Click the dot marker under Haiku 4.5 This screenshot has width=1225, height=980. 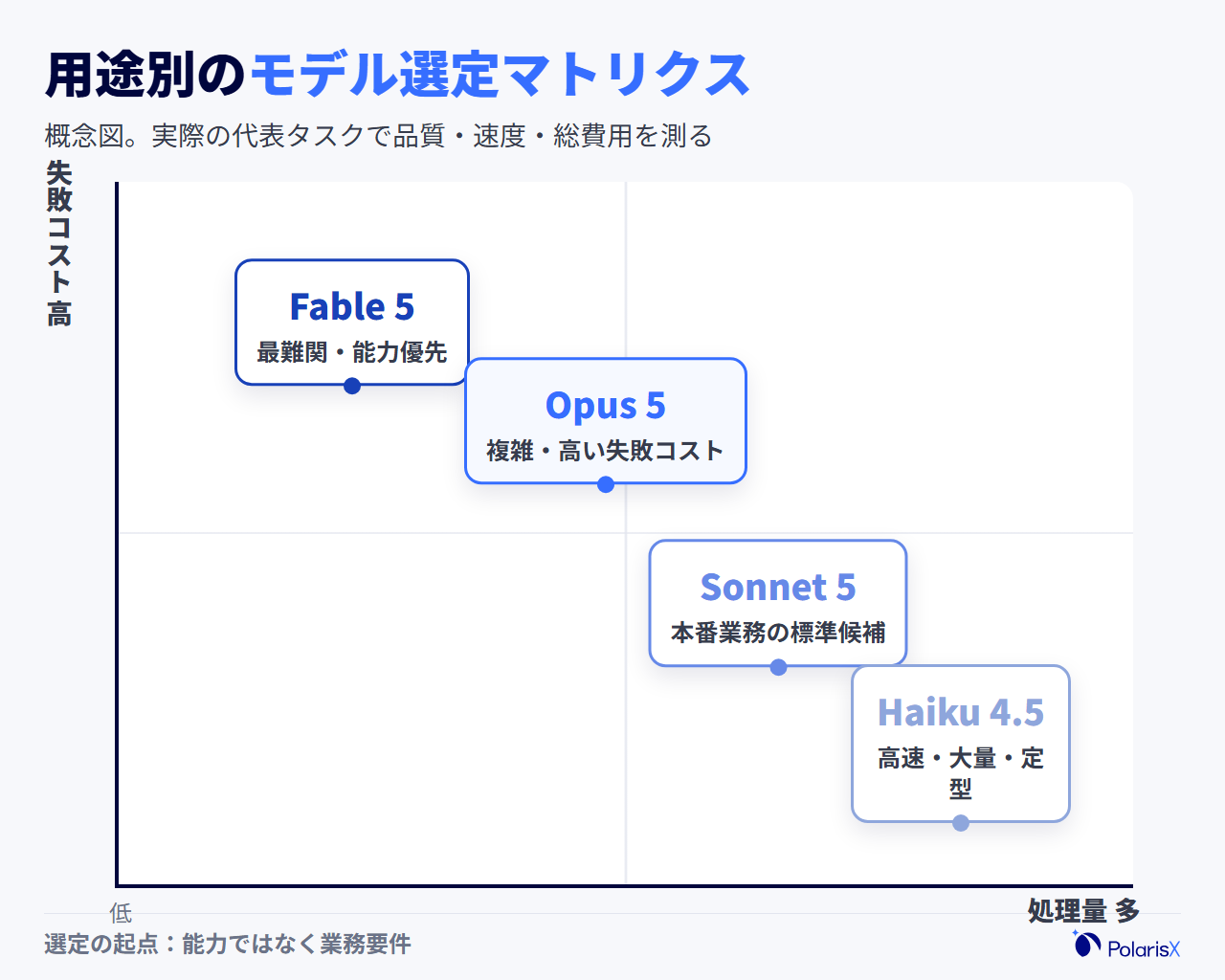[x=961, y=823]
